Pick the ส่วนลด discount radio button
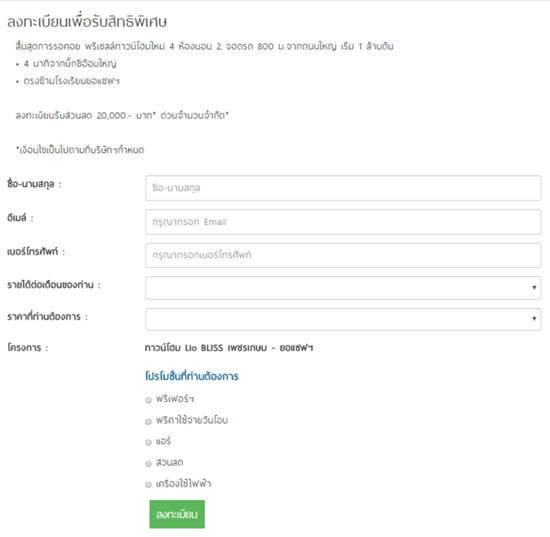 click(x=148, y=464)
